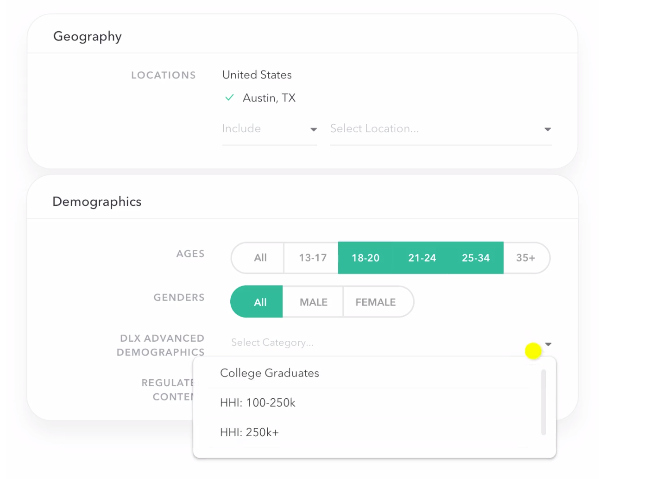The image size is (654, 479).
Task: Enable the 35+ age group
Action: [x=526, y=258]
